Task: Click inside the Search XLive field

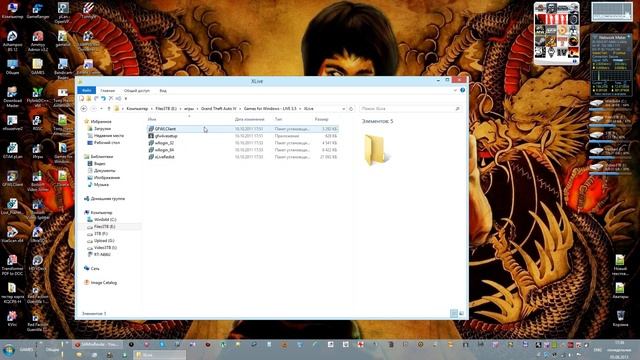Action: click(410, 109)
